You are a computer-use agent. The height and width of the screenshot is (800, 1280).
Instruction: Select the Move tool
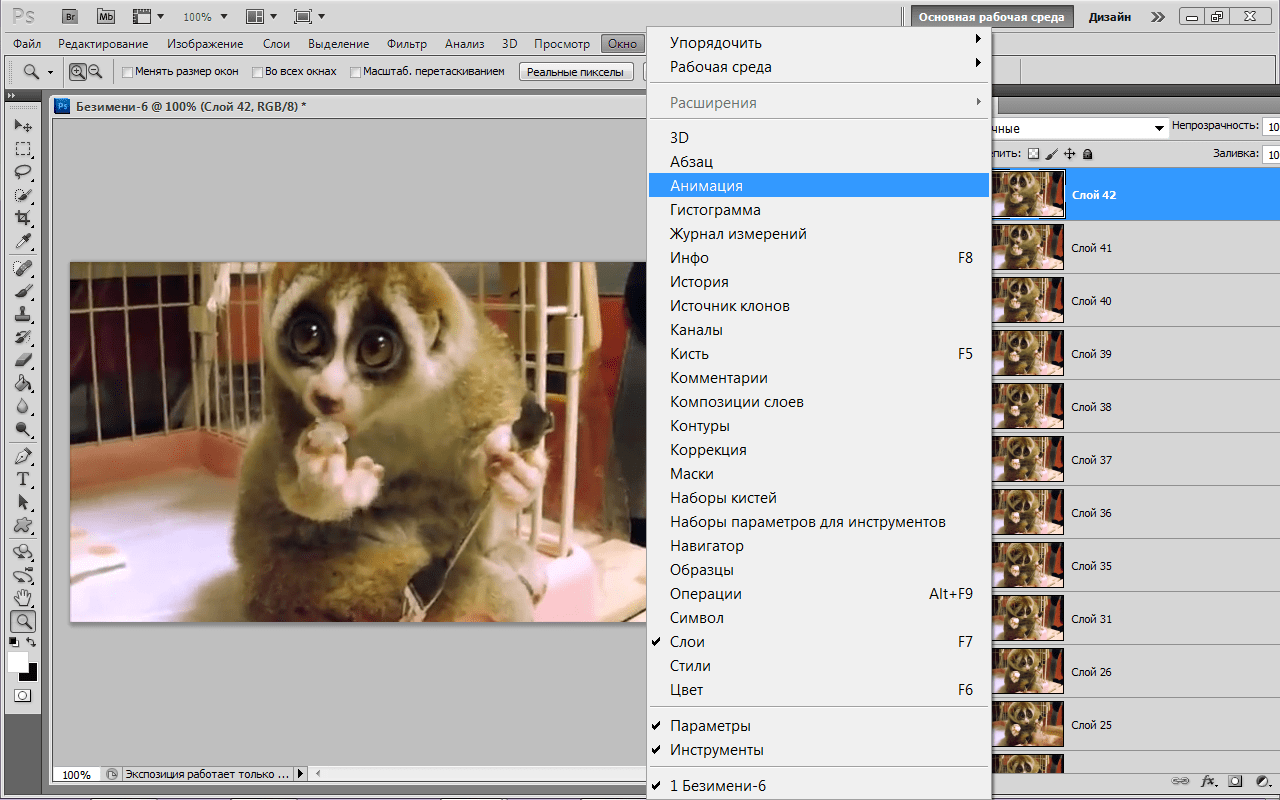(x=22, y=126)
